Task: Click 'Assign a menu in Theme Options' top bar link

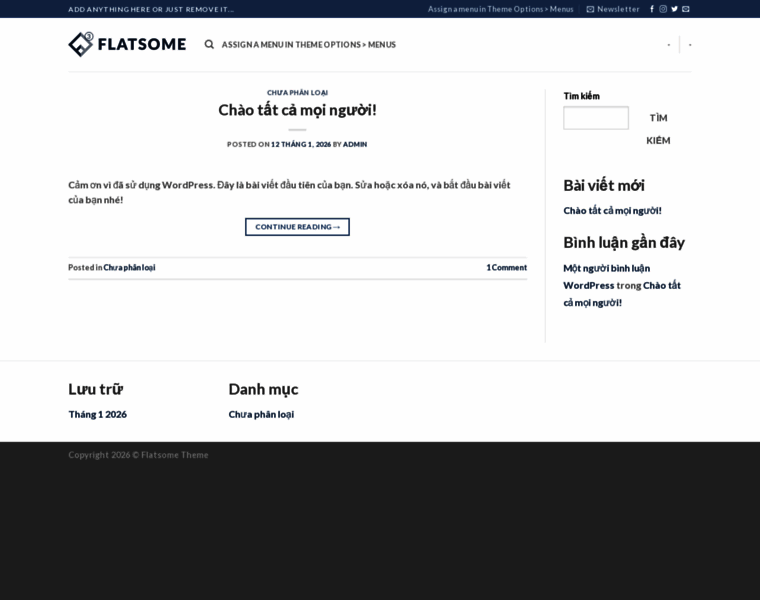Action: tap(500, 9)
